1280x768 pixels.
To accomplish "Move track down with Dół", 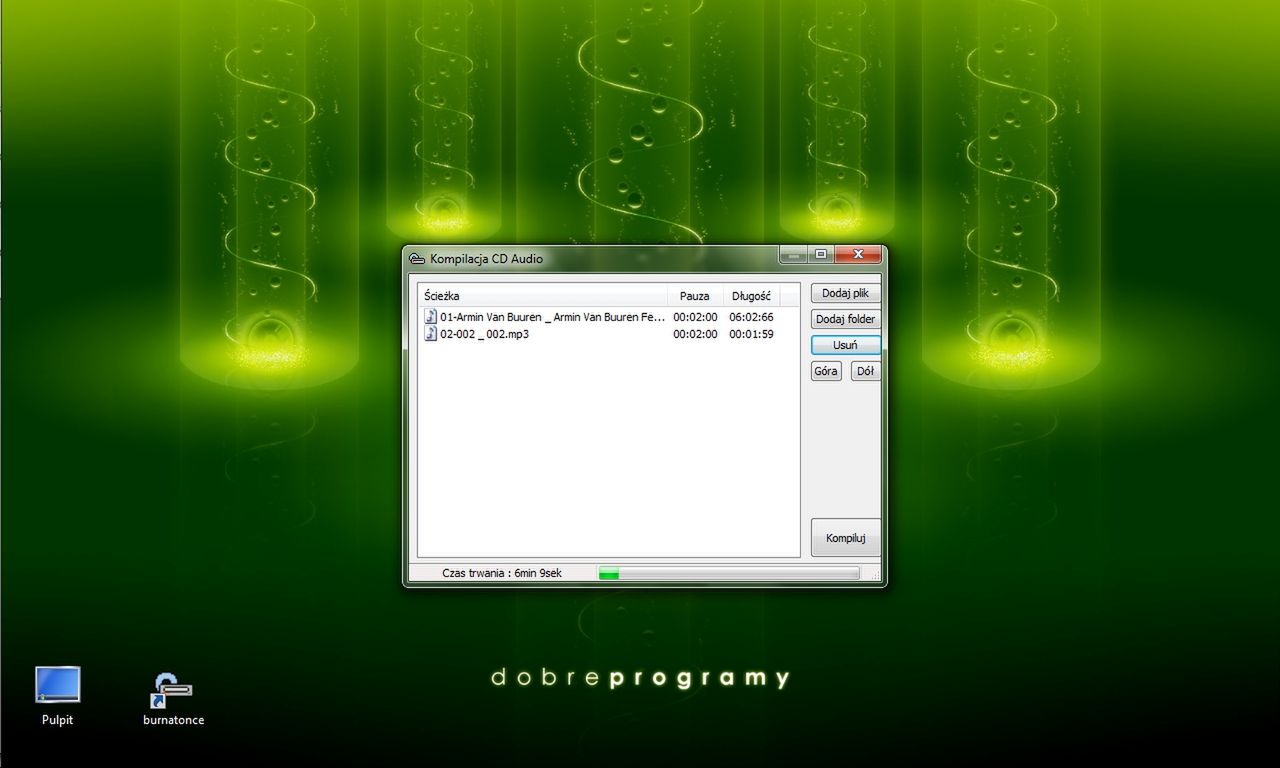I will point(865,371).
